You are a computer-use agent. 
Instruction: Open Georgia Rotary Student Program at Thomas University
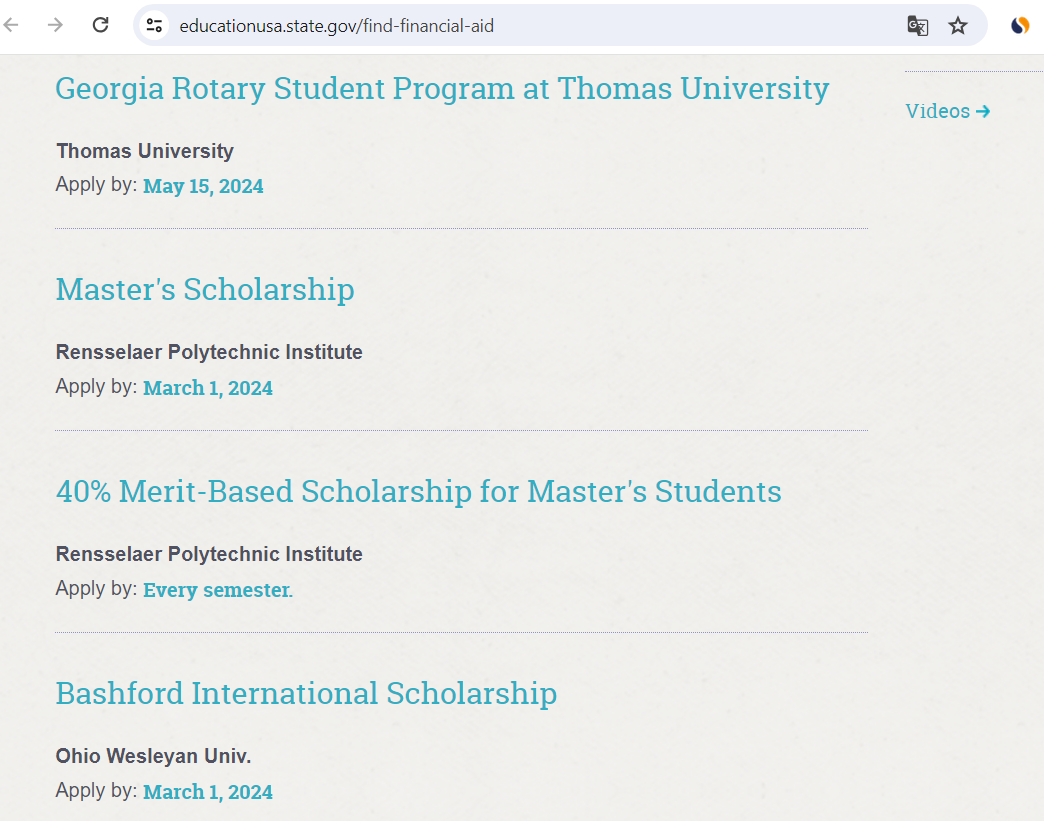[x=442, y=88]
